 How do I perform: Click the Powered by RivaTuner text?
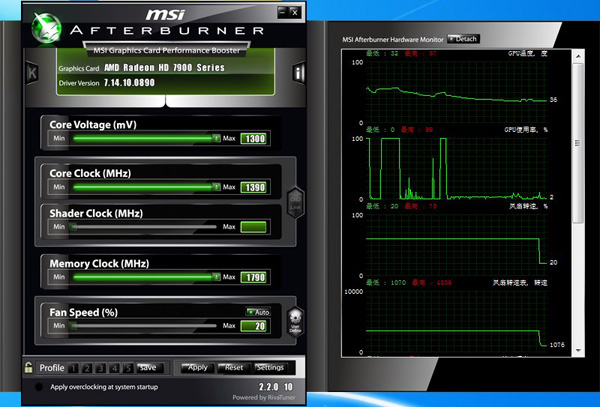click(x=264, y=397)
